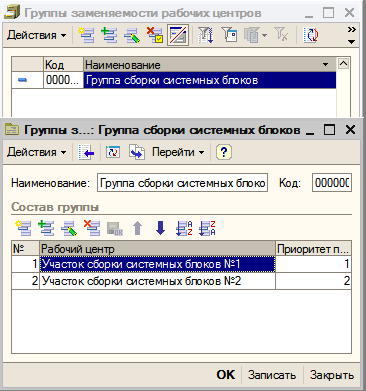The height and width of the screenshot is (391, 366).
Task: Click the Код column header
Action: pos(63,64)
